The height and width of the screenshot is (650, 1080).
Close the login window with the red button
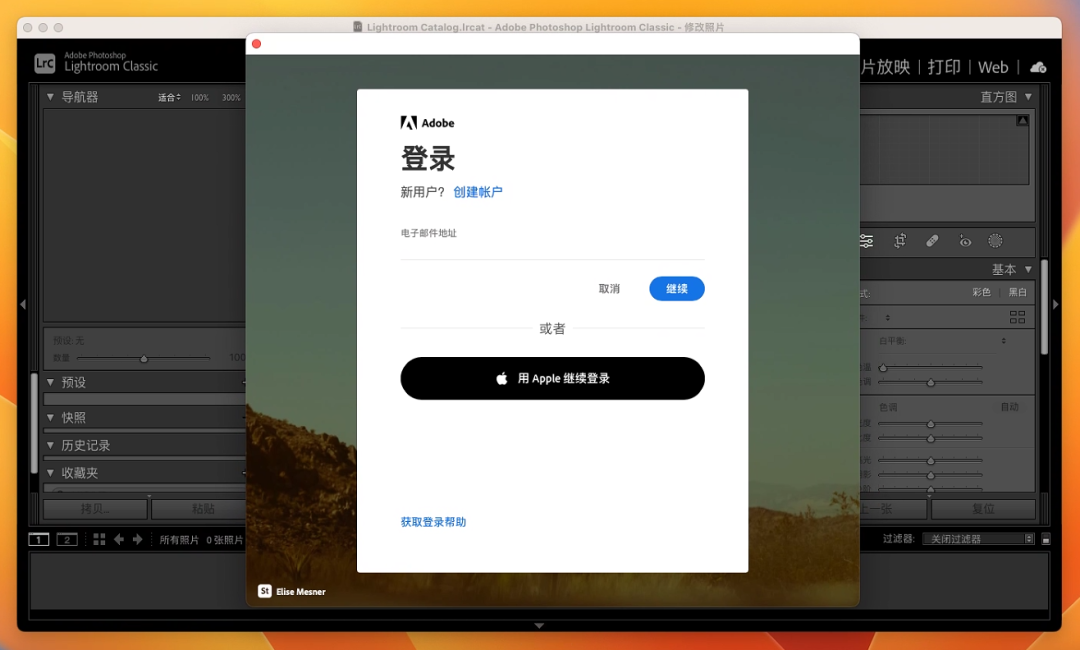(256, 44)
